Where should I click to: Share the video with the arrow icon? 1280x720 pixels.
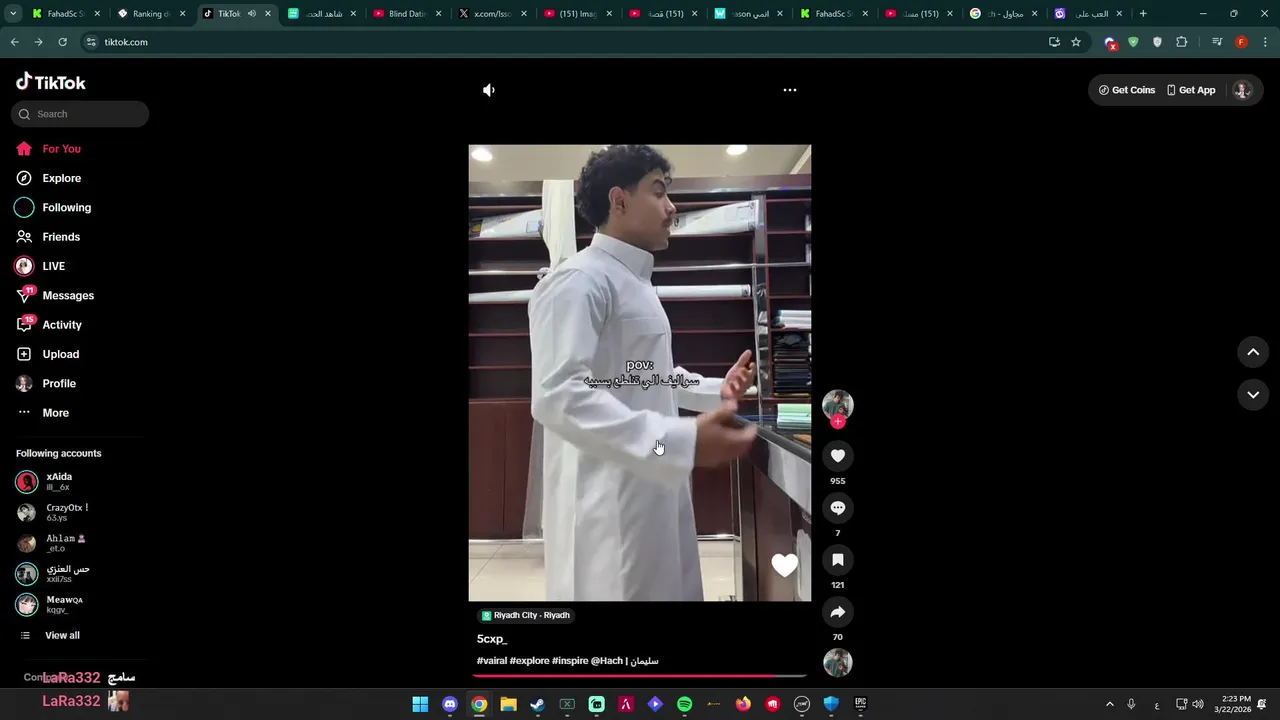click(x=838, y=612)
